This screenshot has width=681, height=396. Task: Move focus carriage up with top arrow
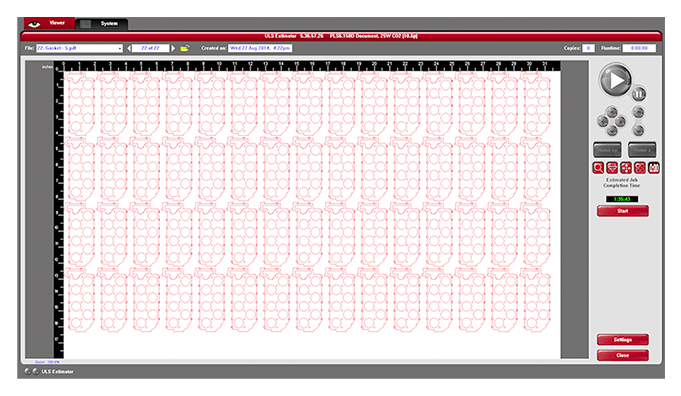click(612, 112)
